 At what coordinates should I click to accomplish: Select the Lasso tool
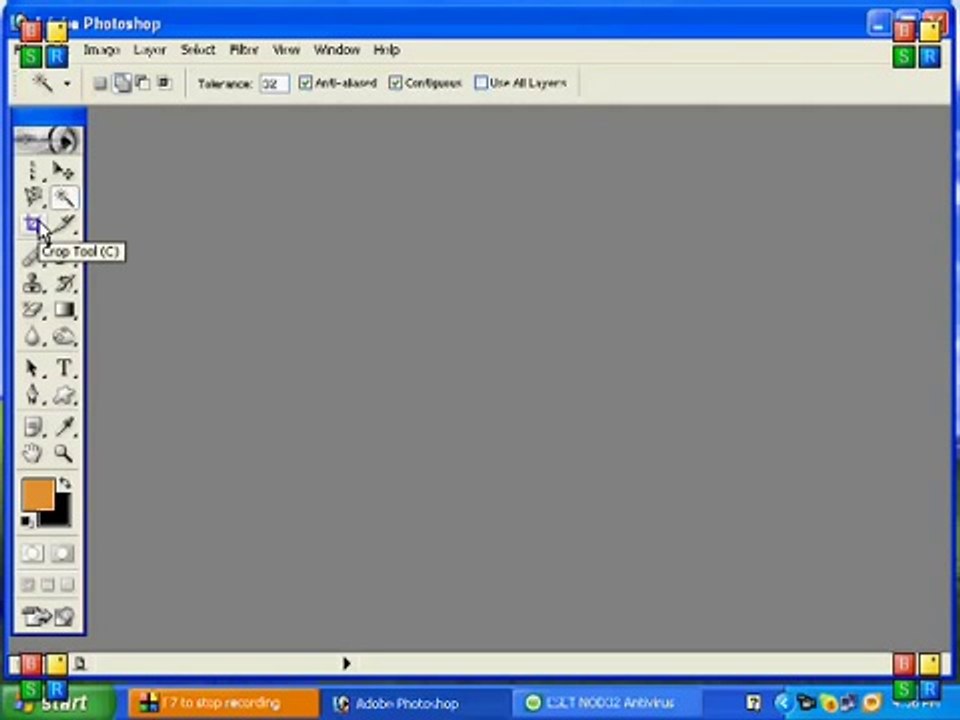(33, 197)
